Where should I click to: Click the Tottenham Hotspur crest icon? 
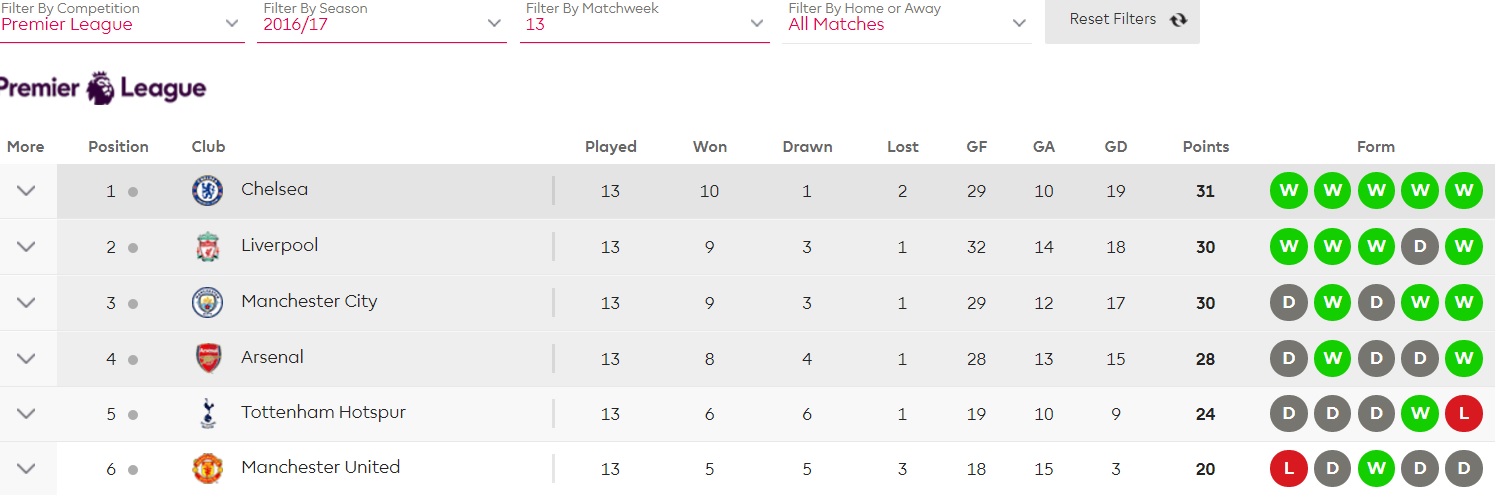point(207,413)
